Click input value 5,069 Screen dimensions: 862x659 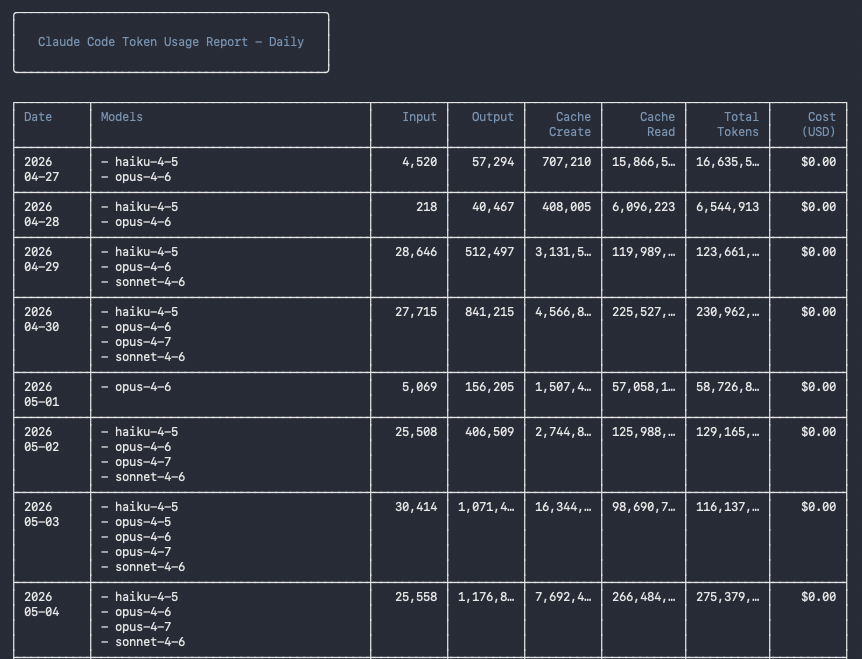(x=419, y=387)
